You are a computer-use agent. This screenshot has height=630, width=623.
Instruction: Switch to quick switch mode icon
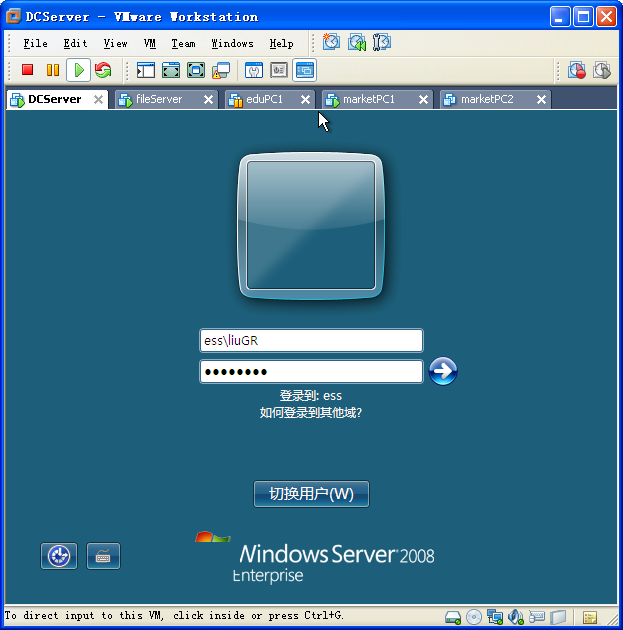coord(171,70)
